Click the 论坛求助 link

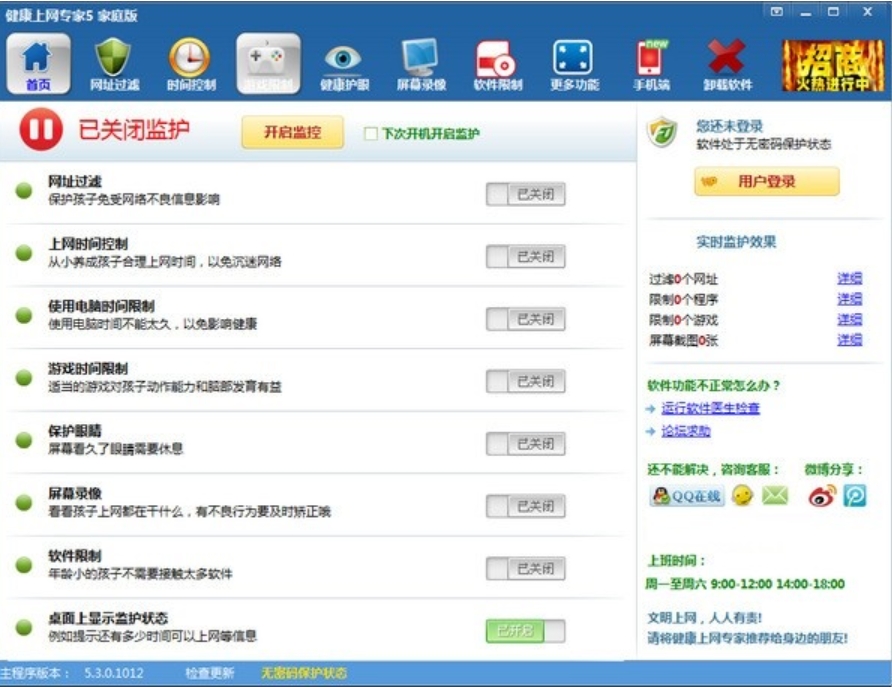pos(685,432)
